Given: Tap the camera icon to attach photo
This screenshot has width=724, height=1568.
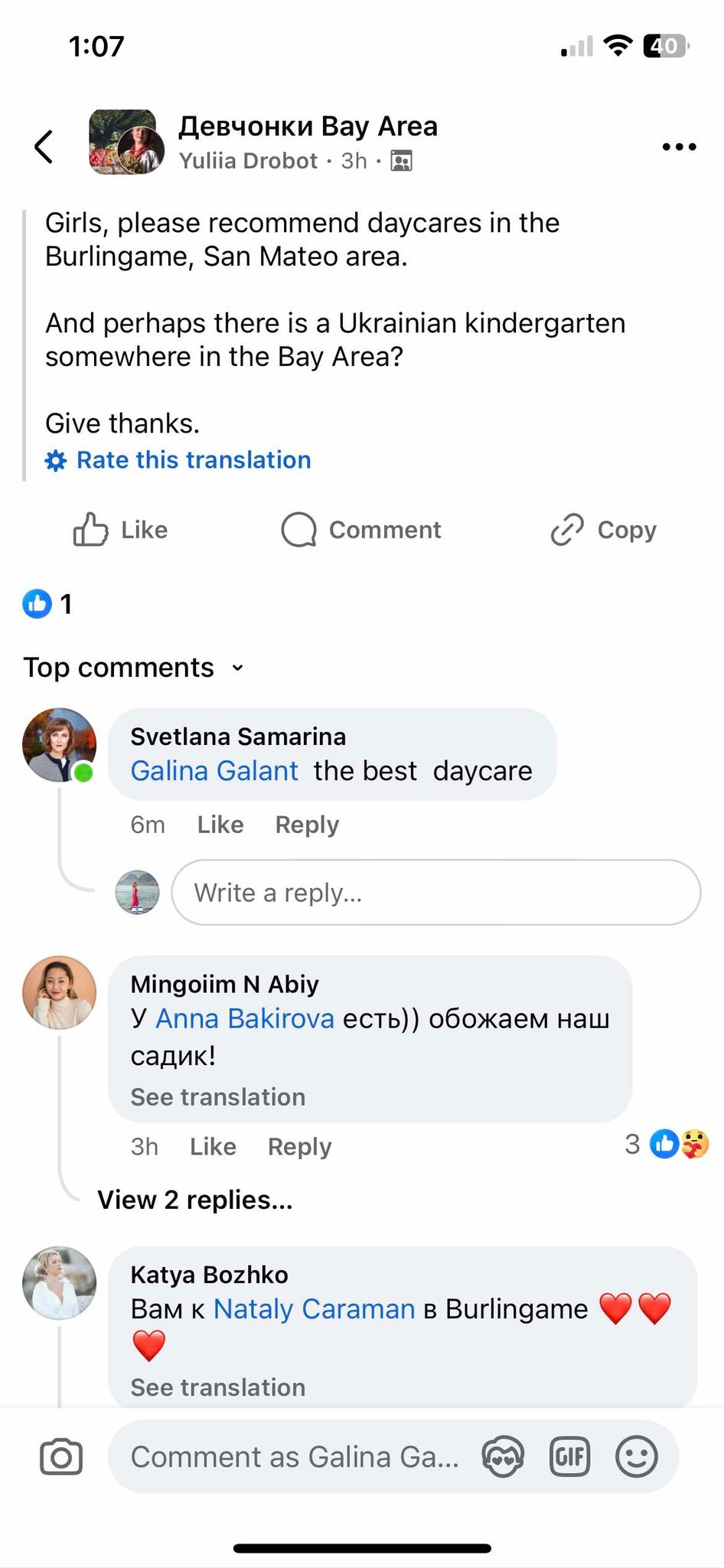Looking at the screenshot, I should tap(61, 1456).
